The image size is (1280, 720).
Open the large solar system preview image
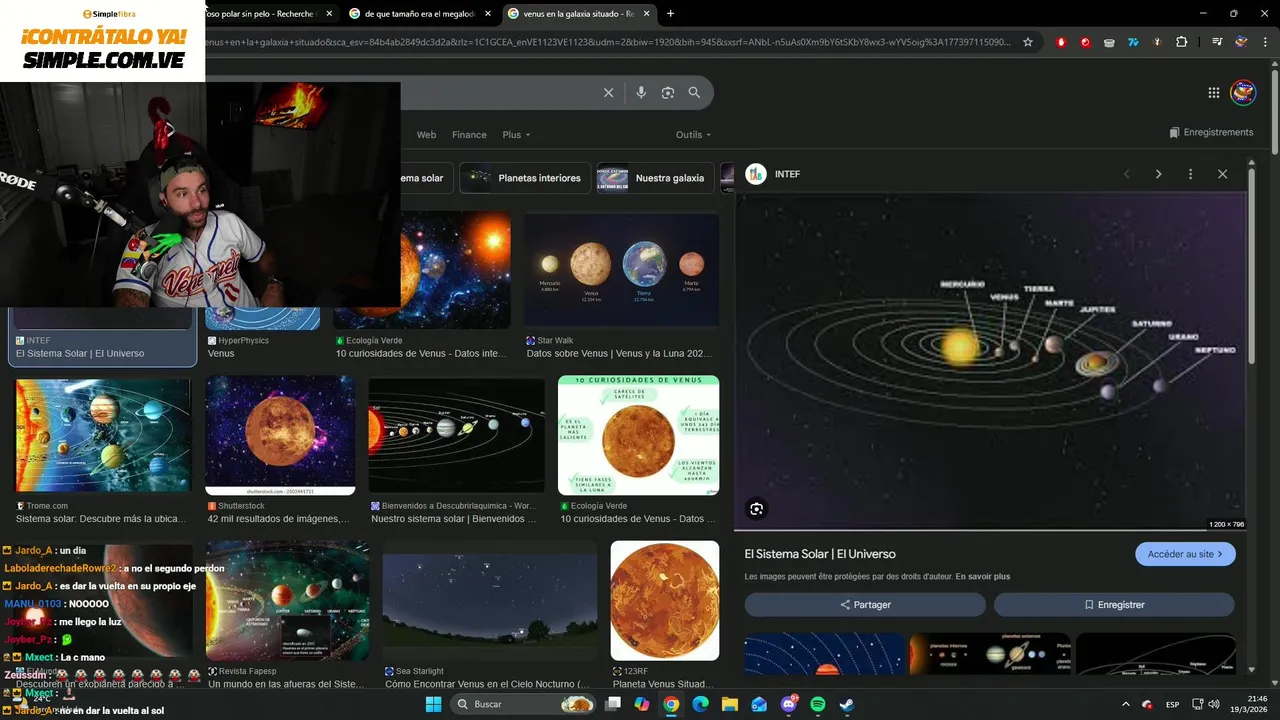(x=990, y=360)
